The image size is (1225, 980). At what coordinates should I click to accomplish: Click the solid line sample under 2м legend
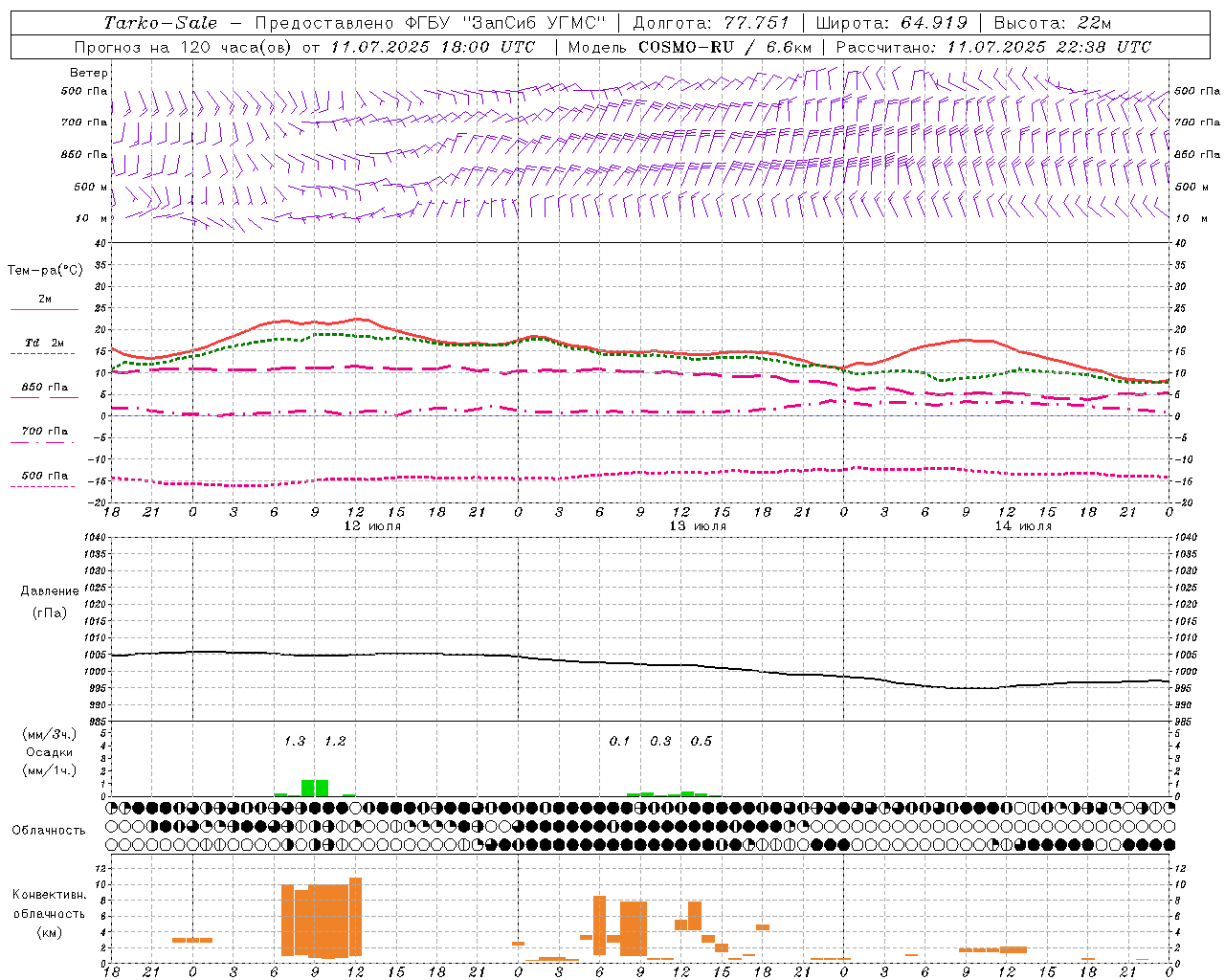point(44,310)
